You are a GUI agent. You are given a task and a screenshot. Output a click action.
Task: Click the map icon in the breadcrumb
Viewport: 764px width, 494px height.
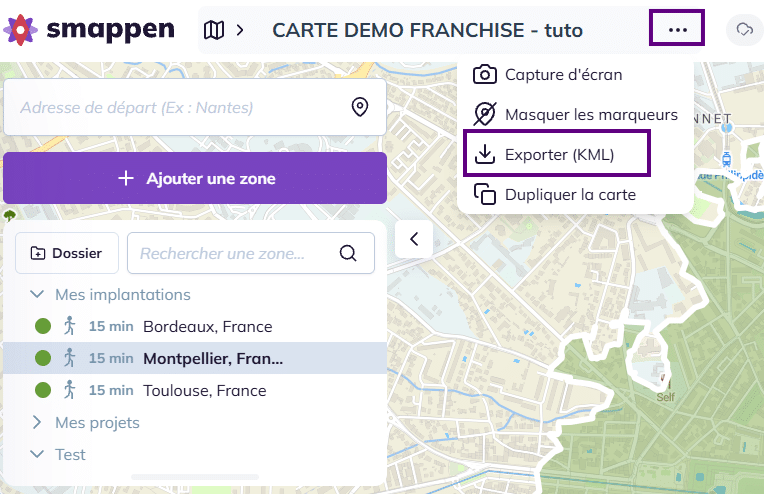214,30
